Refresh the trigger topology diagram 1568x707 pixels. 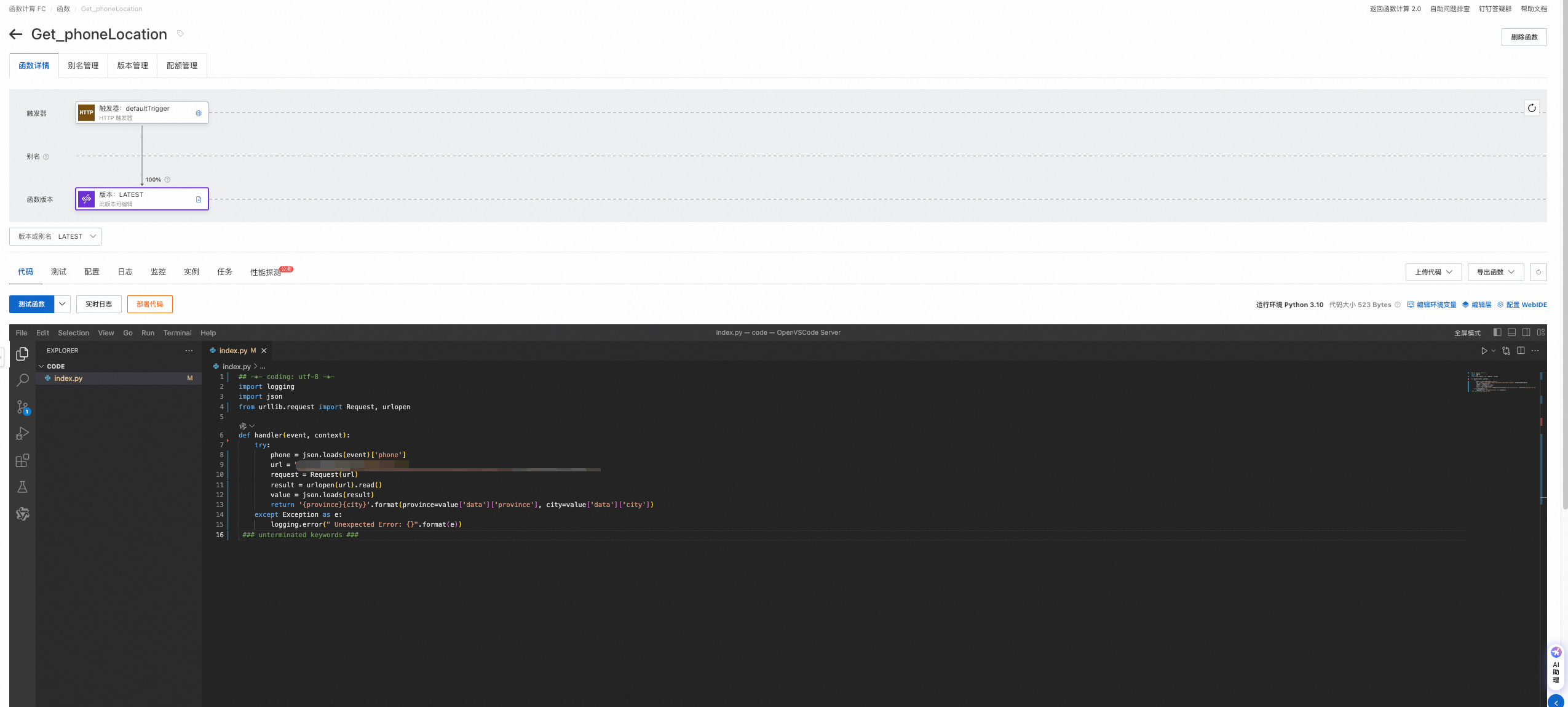click(x=1532, y=108)
